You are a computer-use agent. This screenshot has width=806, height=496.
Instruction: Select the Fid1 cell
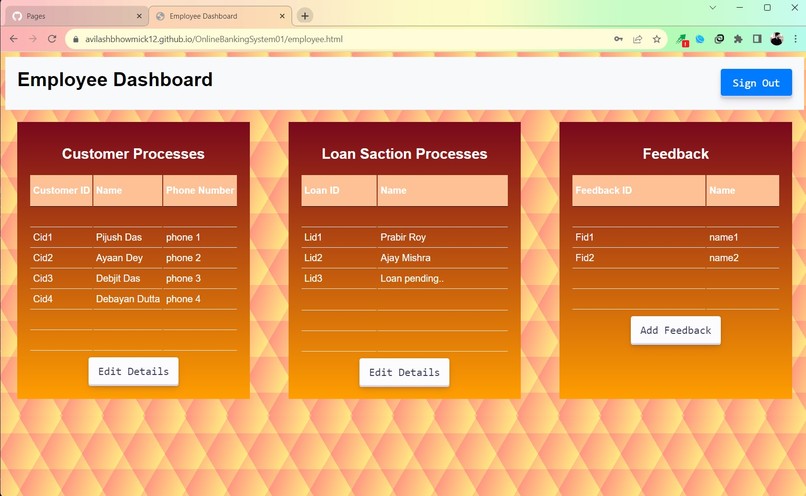[x=638, y=237]
